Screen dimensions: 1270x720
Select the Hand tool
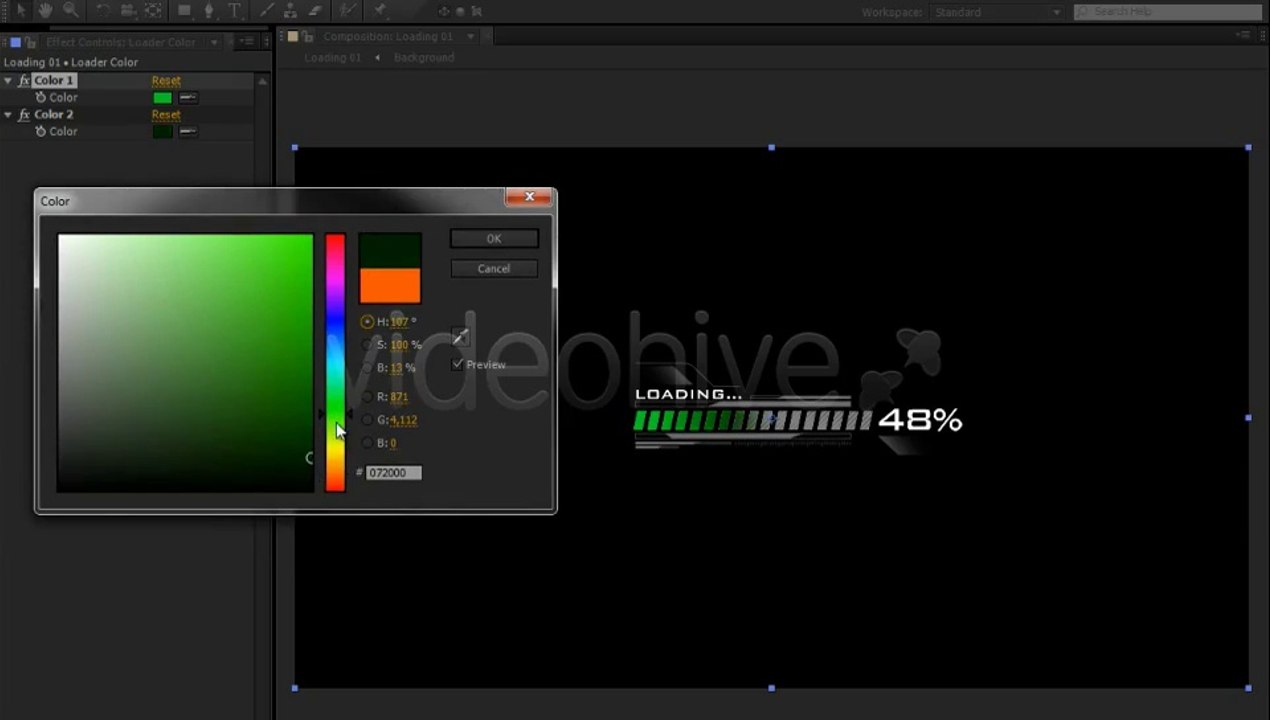click(x=46, y=11)
